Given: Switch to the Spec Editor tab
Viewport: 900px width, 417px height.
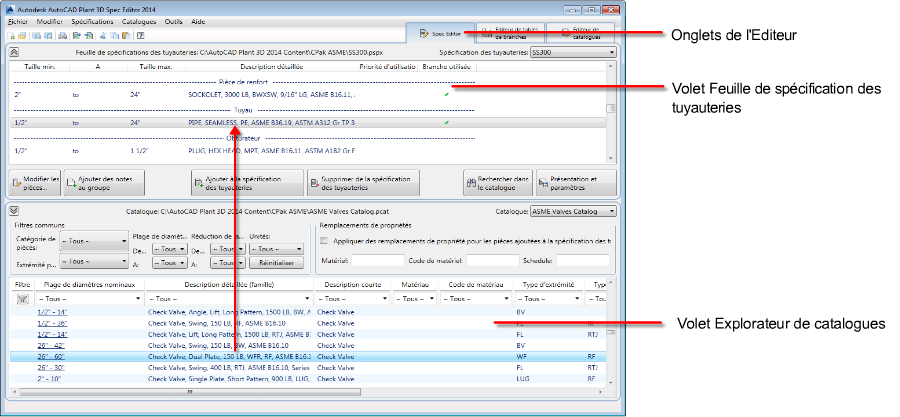Looking at the screenshot, I should point(440,34).
